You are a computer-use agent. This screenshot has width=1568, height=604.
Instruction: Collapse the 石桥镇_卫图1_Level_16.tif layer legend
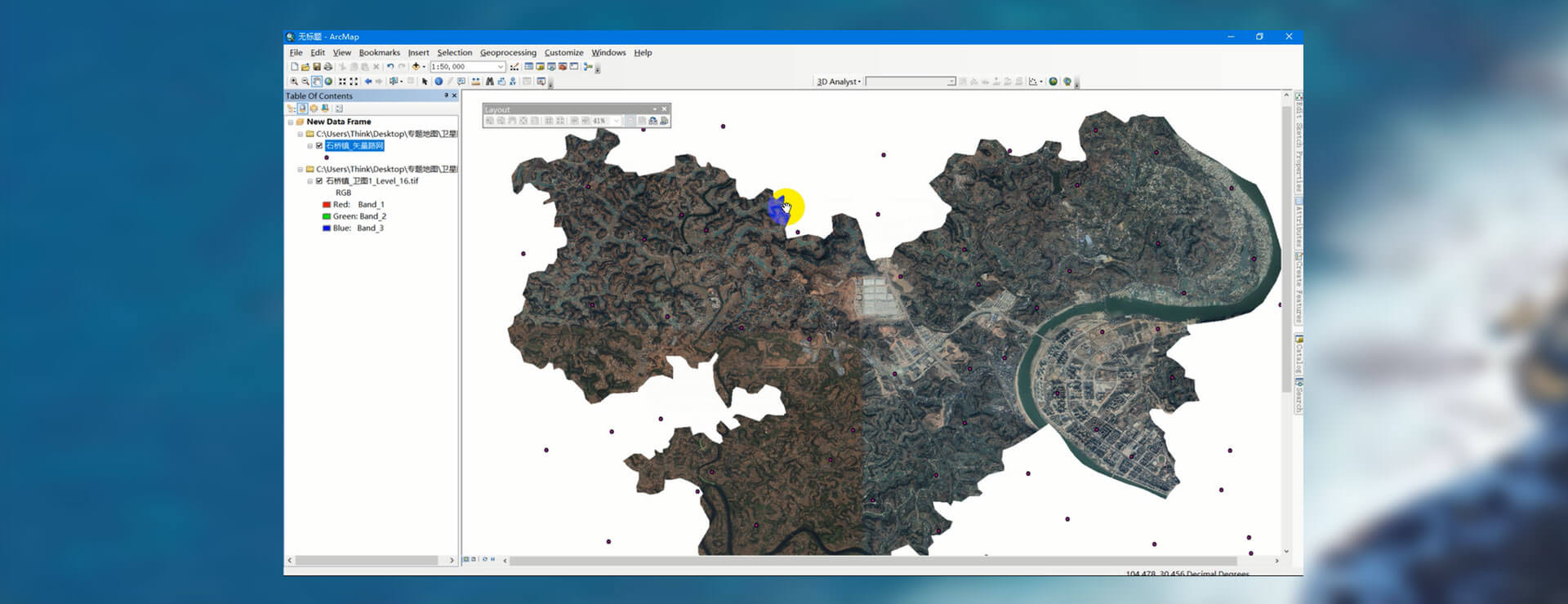(x=310, y=181)
